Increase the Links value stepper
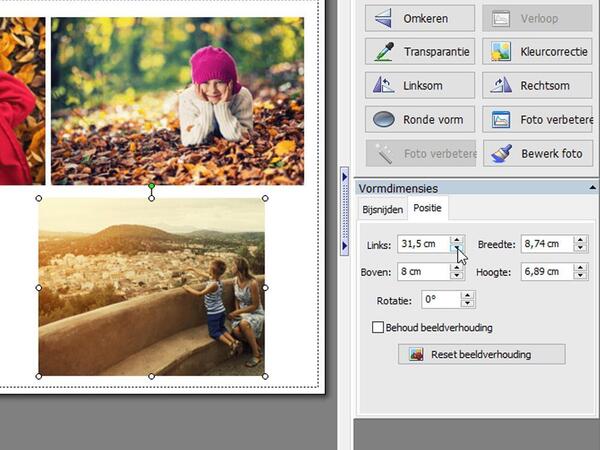600x450 pixels. point(457,239)
